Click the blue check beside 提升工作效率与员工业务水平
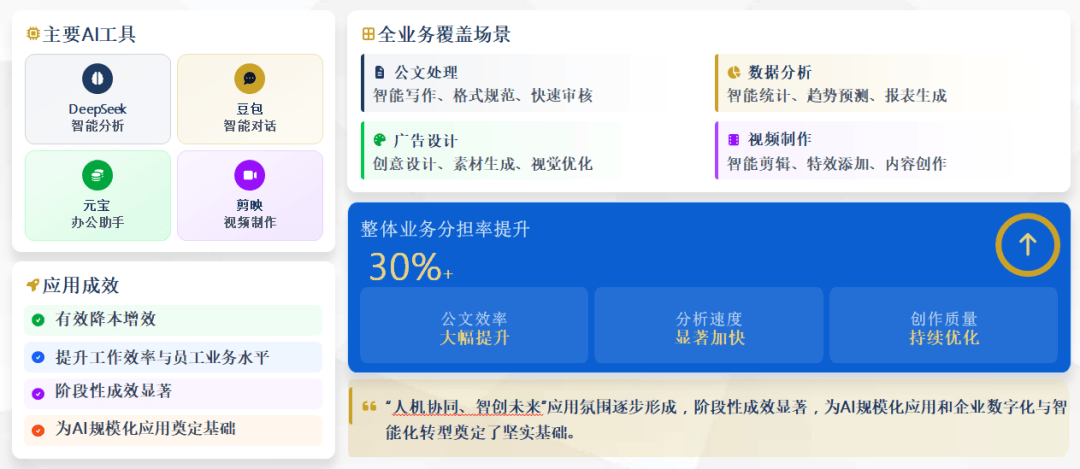Screen dimensions: 1080x469 click(x=38, y=357)
